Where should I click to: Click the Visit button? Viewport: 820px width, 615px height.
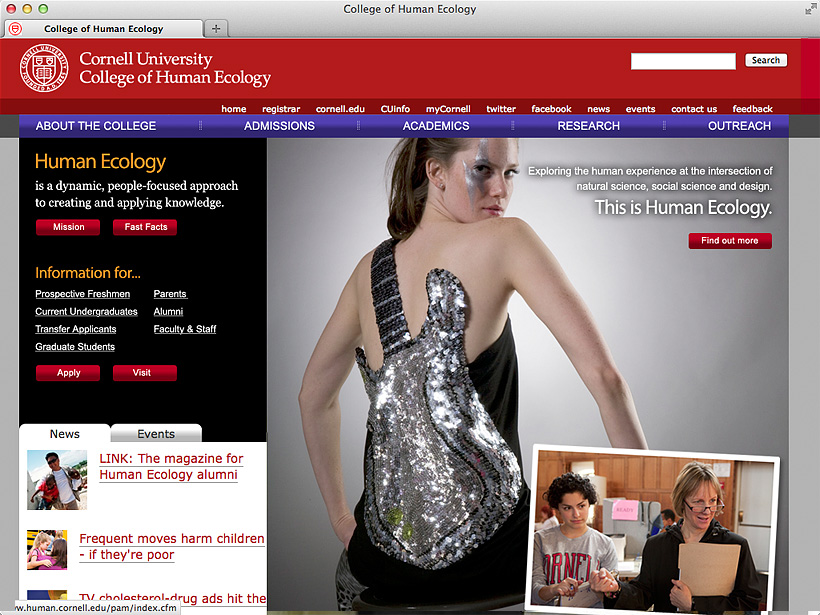point(145,373)
